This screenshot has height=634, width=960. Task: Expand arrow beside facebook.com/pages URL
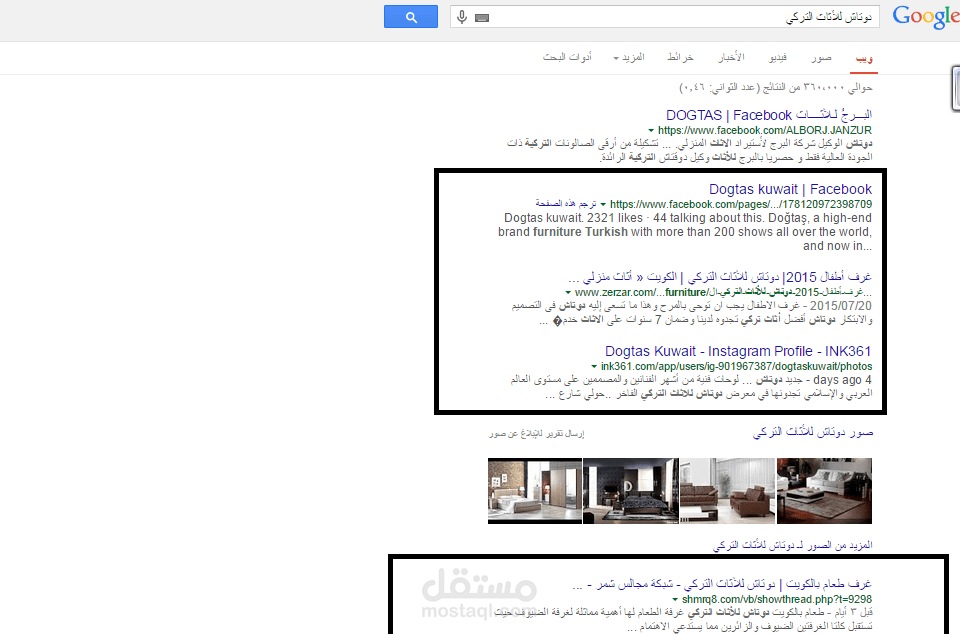pyautogui.click(x=603, y=204)
